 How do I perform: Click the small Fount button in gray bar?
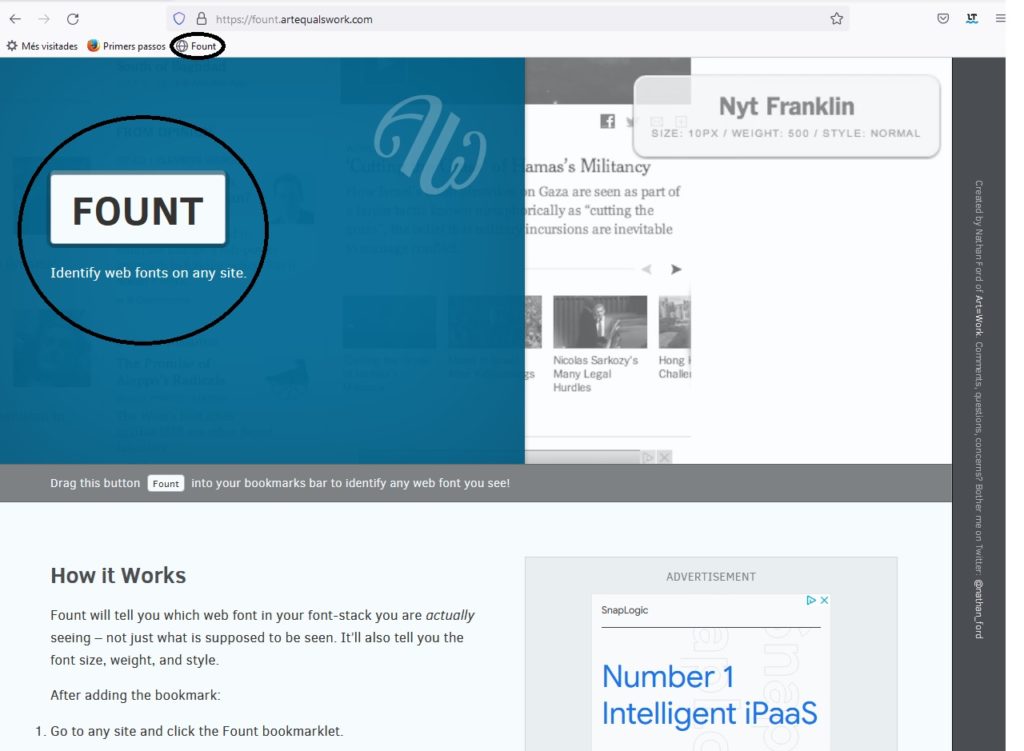(x=166, y=483)
